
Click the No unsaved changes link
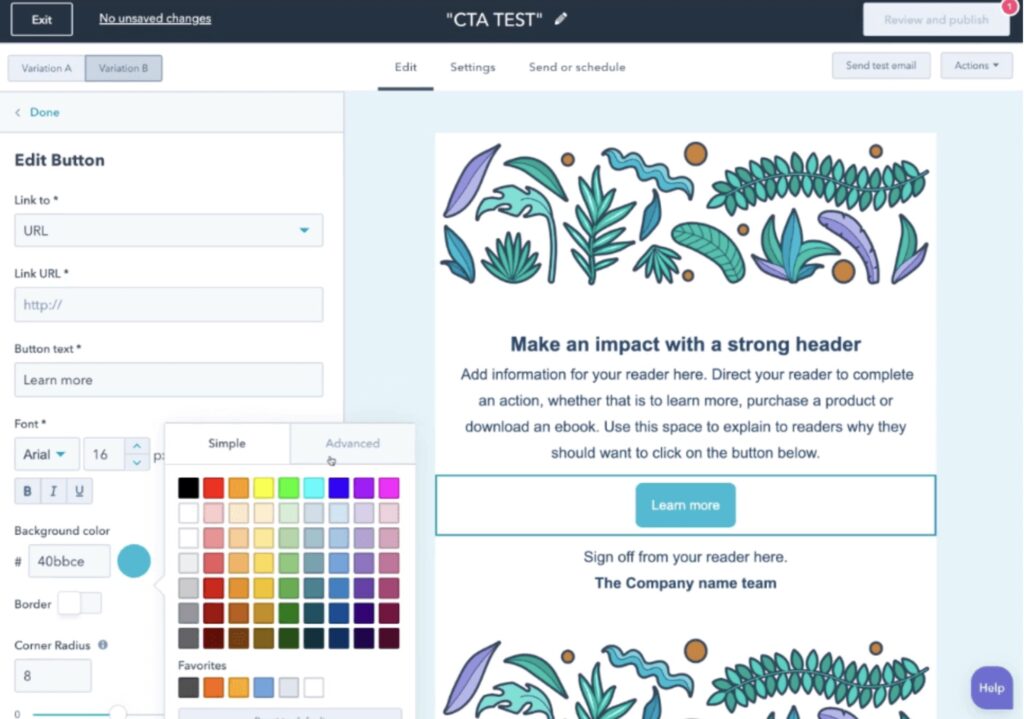click(x=154, y=18)
